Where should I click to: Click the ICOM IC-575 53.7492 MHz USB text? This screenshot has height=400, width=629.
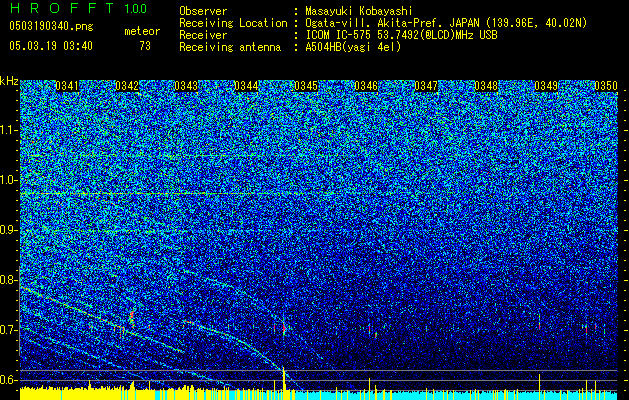(x=401, y=35)
